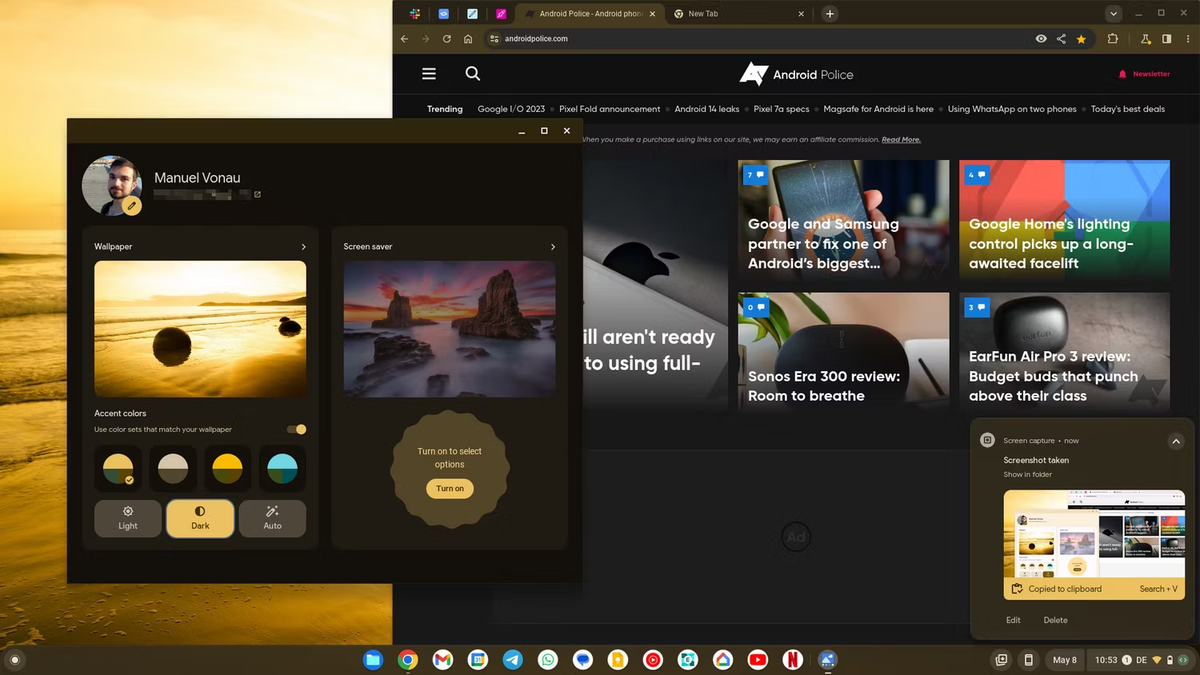Image resolution: width=1200 pixels, height=675 pixels.
Task: Expand the Screen saver section chevron
Action: pos(553,246)
